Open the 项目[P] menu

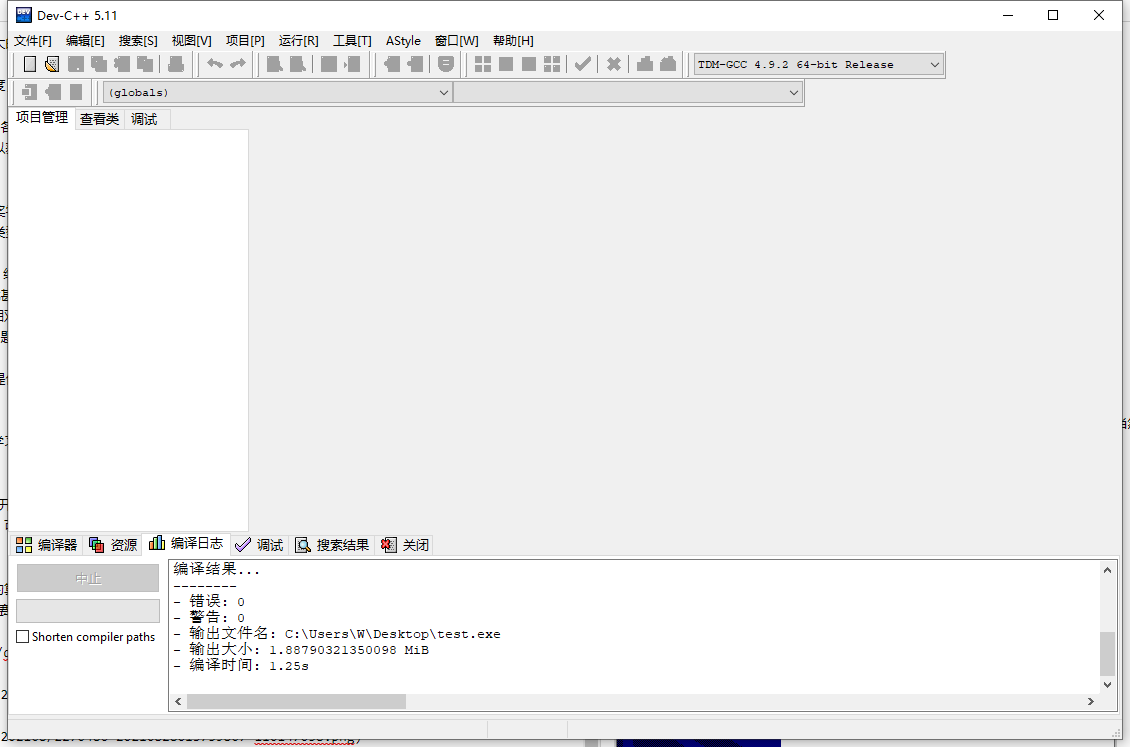pyautogui.click(x=245, y=41)
